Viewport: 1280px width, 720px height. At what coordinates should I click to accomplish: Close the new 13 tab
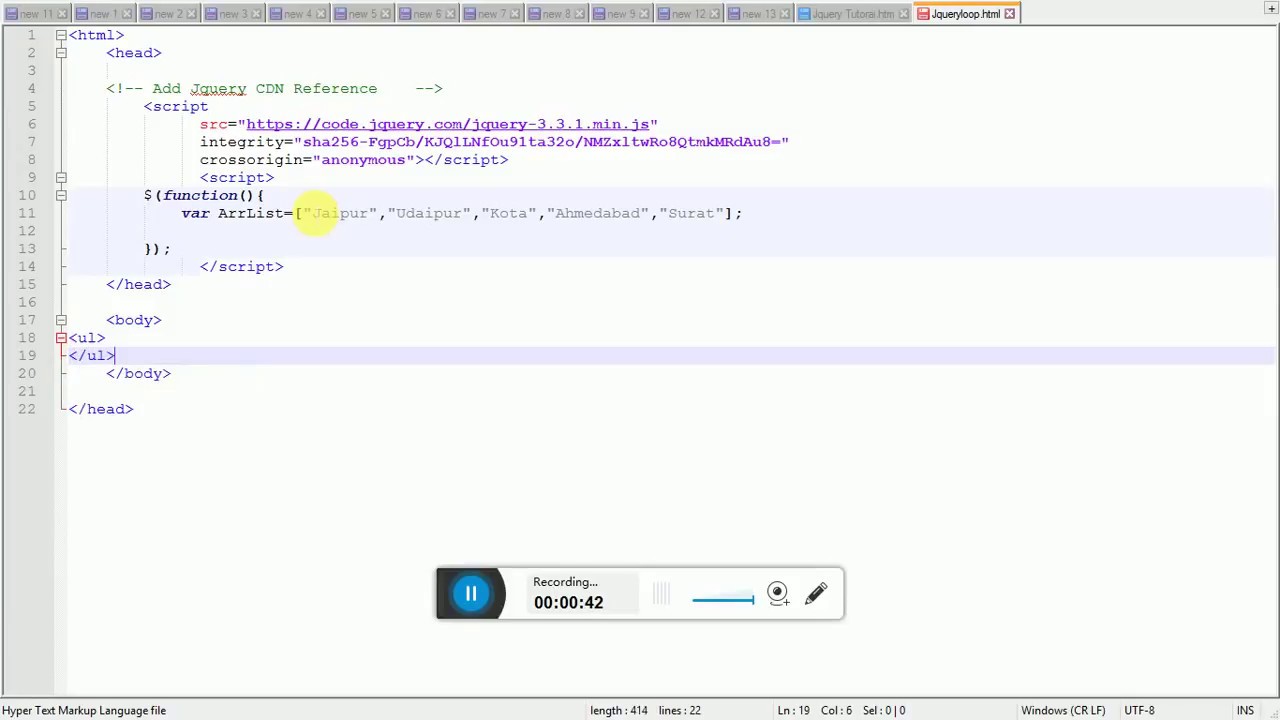785,14
